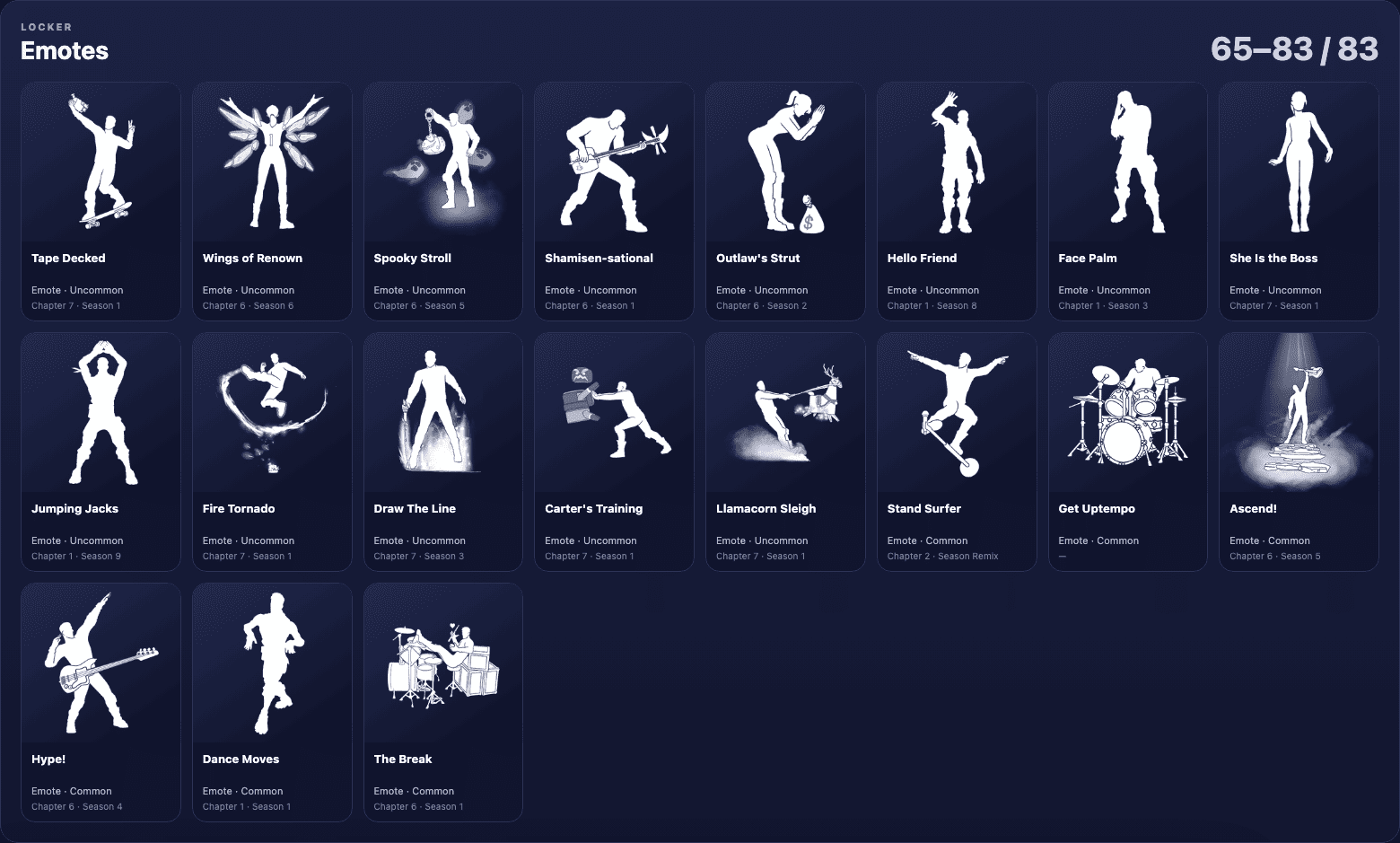Click the "Jumping Jacks" emote name
The height and width of the screenshot is (843, 1400).
point(74,509)
